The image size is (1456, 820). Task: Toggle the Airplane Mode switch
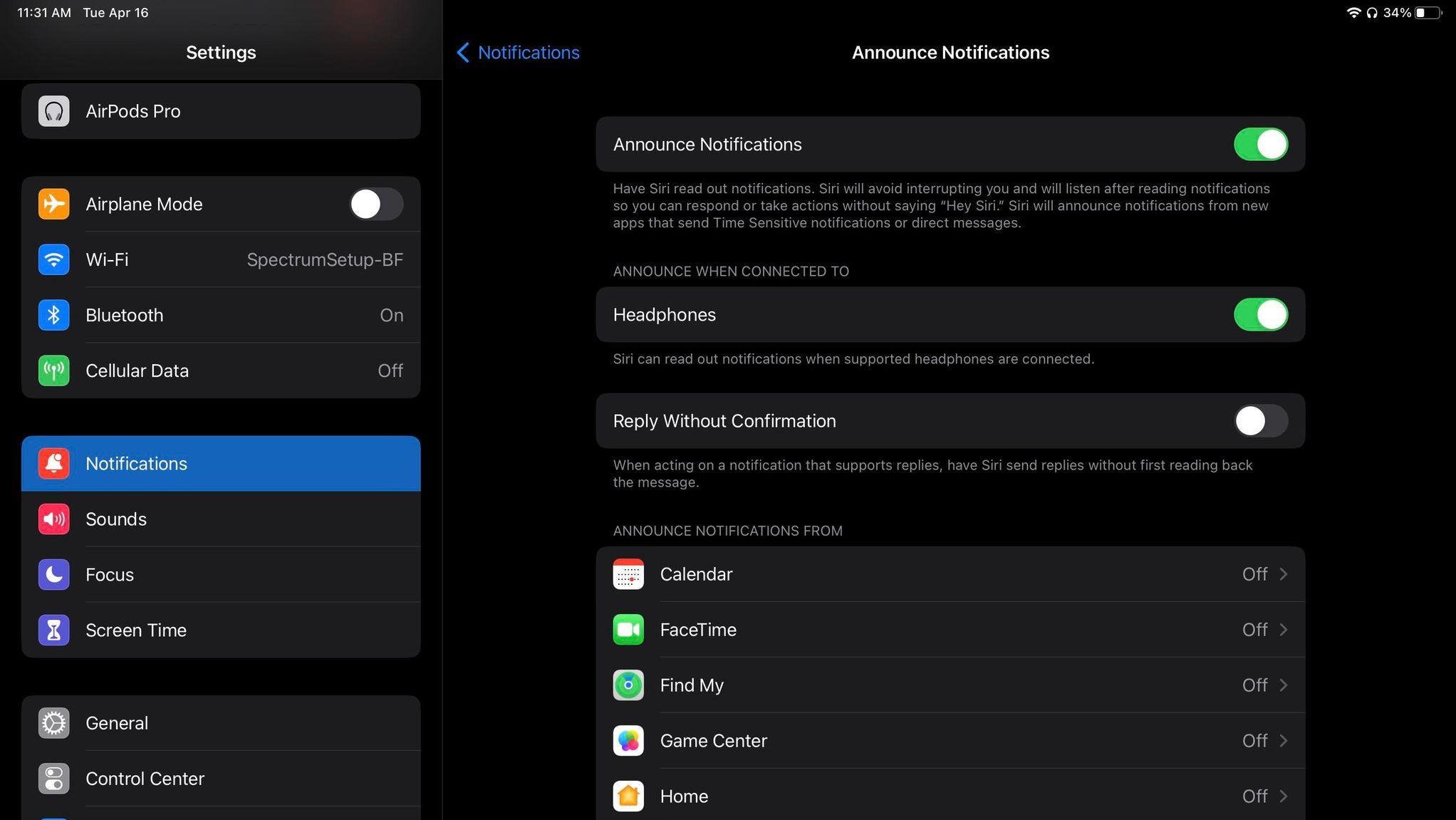point(376,204)
